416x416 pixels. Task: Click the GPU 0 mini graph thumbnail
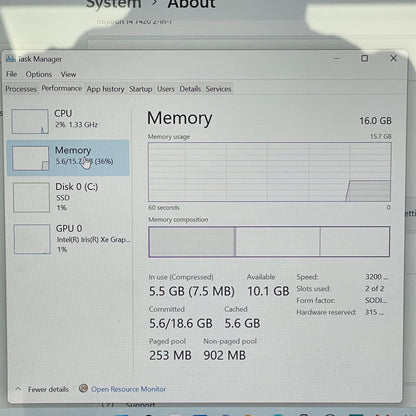pyautogui.click(x=32, y=239)
